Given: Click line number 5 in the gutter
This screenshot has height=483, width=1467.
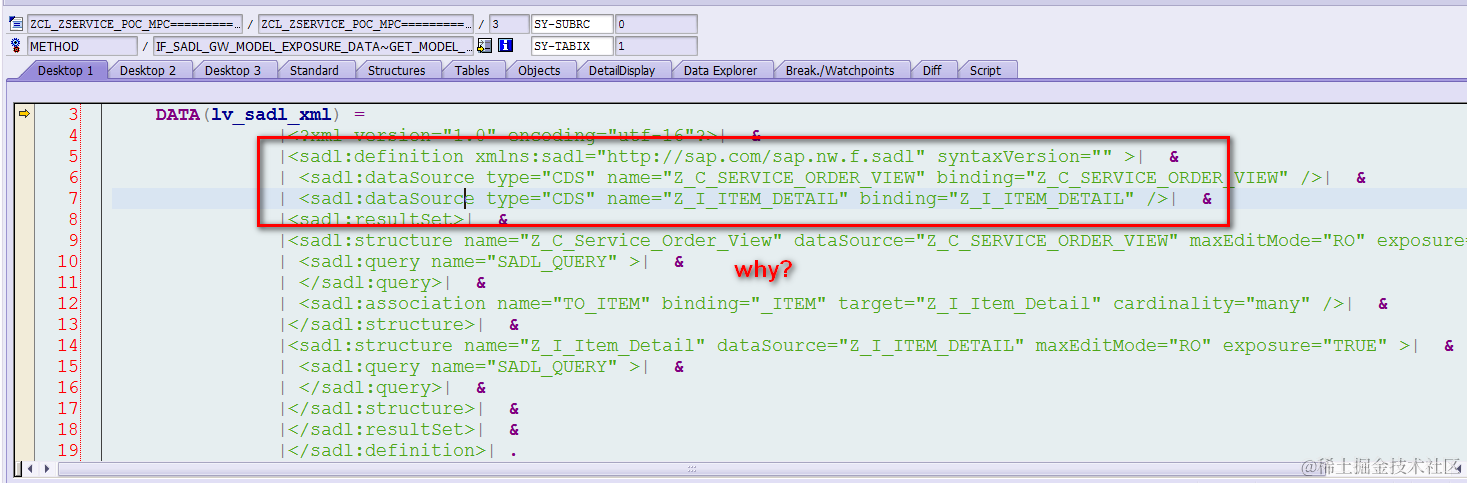Looking at the screenshot, I should click(x=73, y=157).
